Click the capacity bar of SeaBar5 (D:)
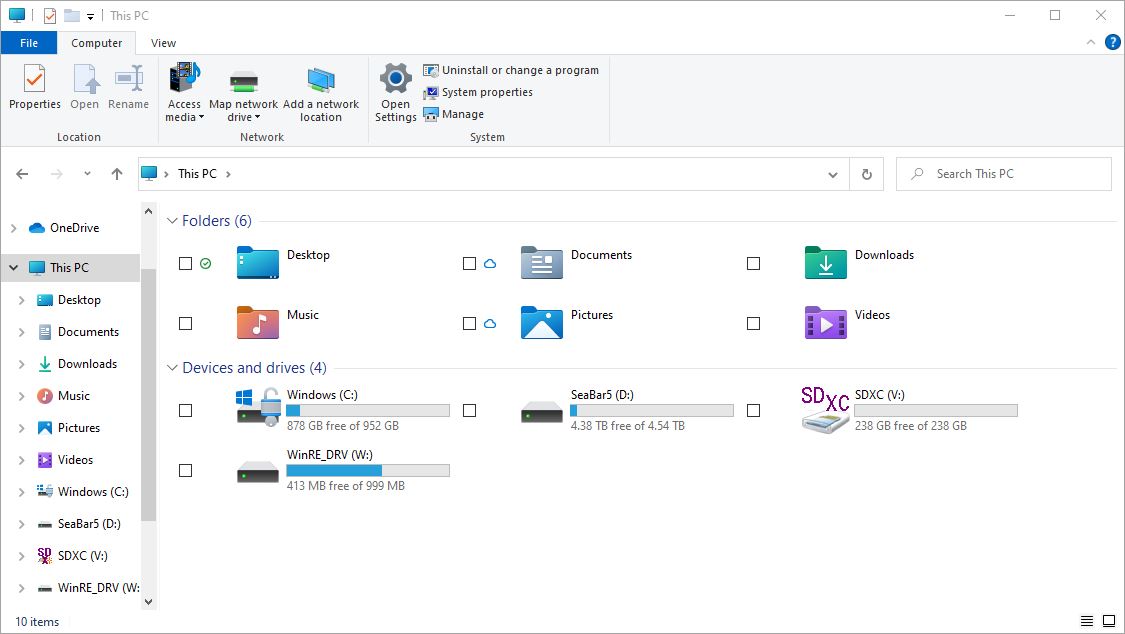Image resolution: width=1125 pixels, height=634 pixels. 651,410
